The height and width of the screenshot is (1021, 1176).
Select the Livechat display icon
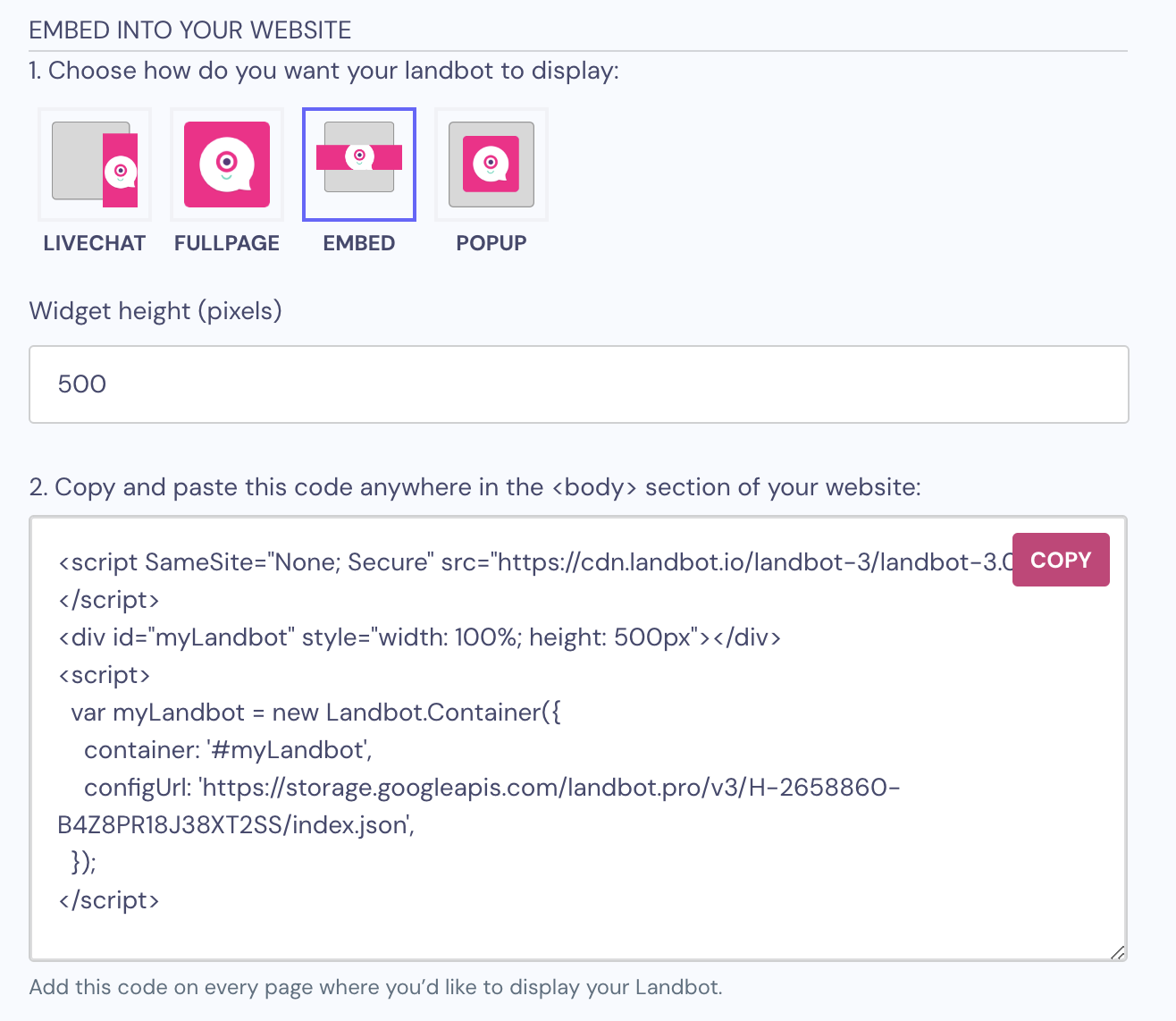tap(95, 165)
